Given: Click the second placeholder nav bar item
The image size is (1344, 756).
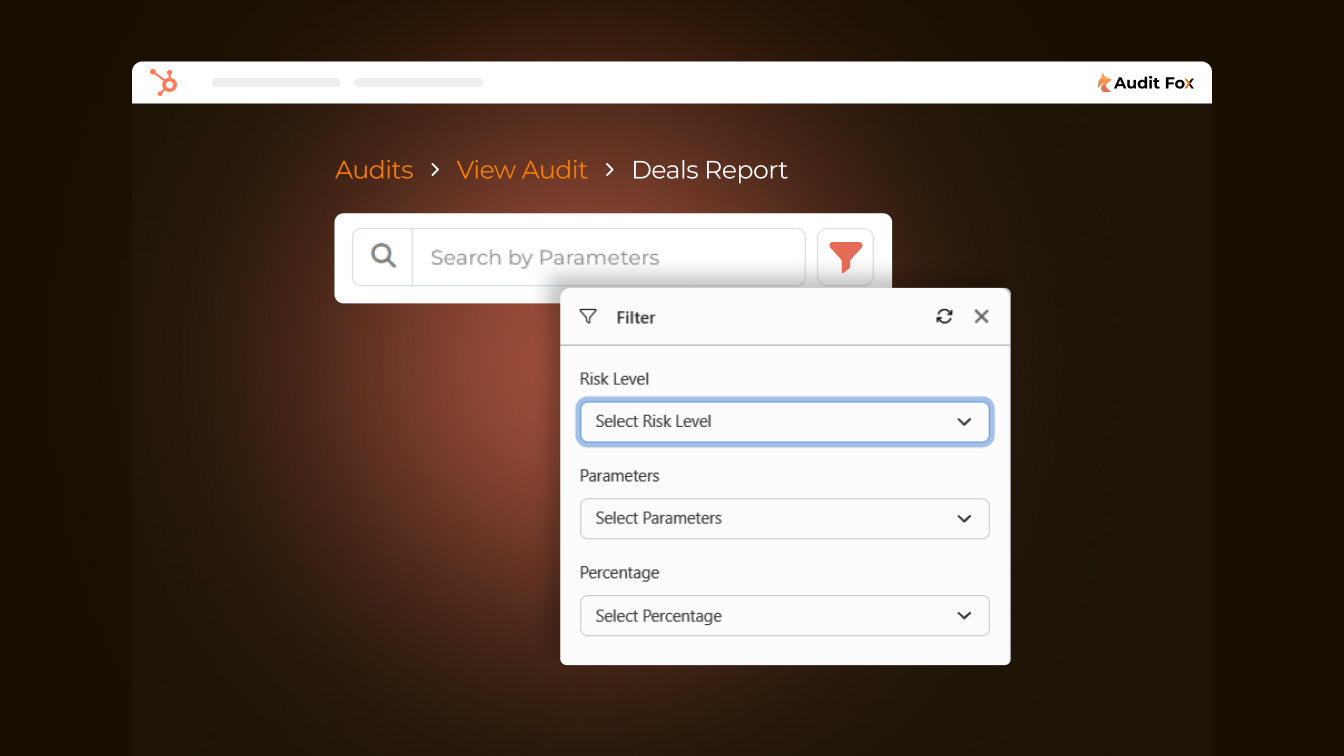Looking at the screenshot, I should pyautogui.click(x=418, y=82).
